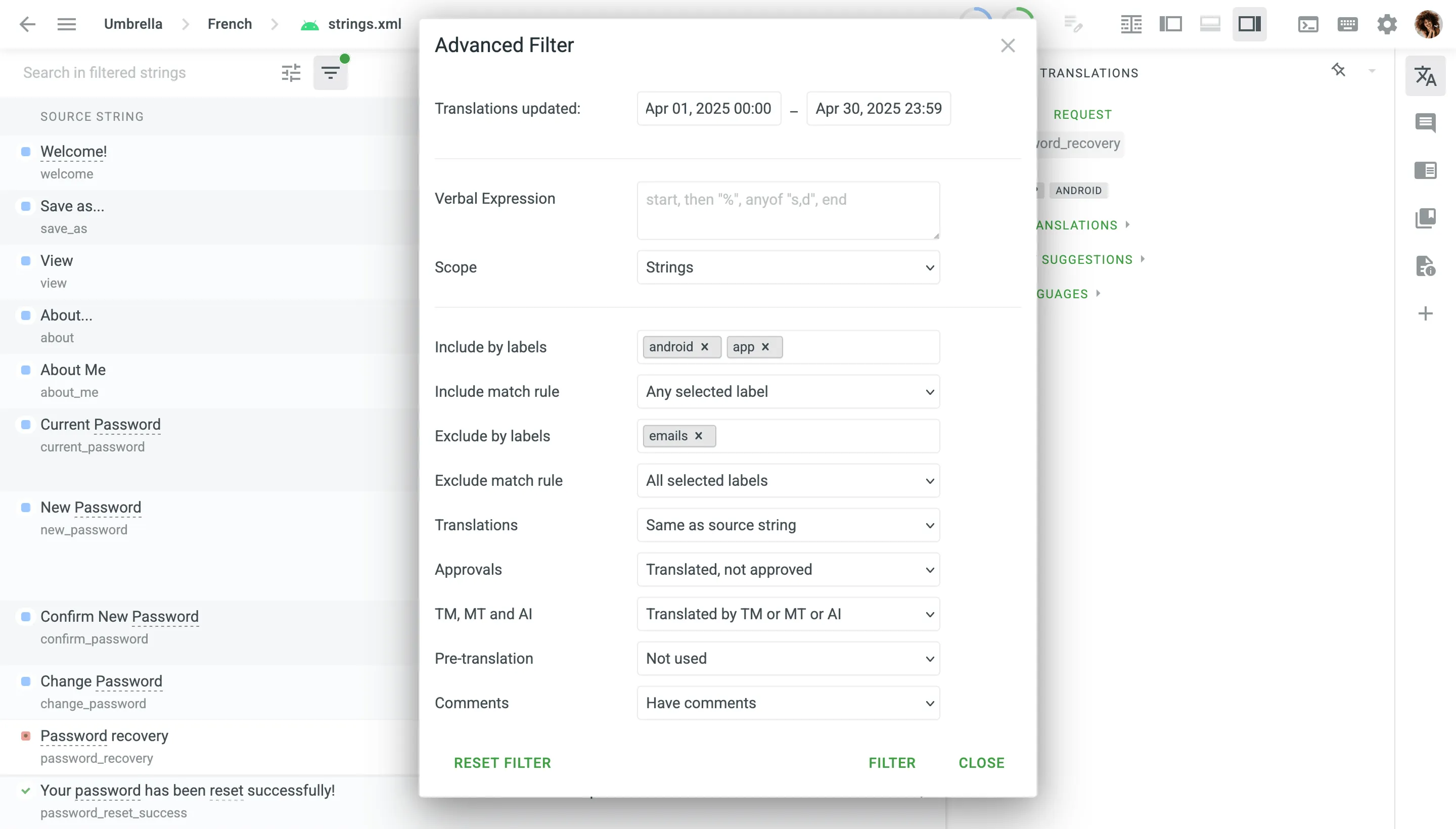
Task: Click the advanced filter funnel icon
Action: pos(330,73)
